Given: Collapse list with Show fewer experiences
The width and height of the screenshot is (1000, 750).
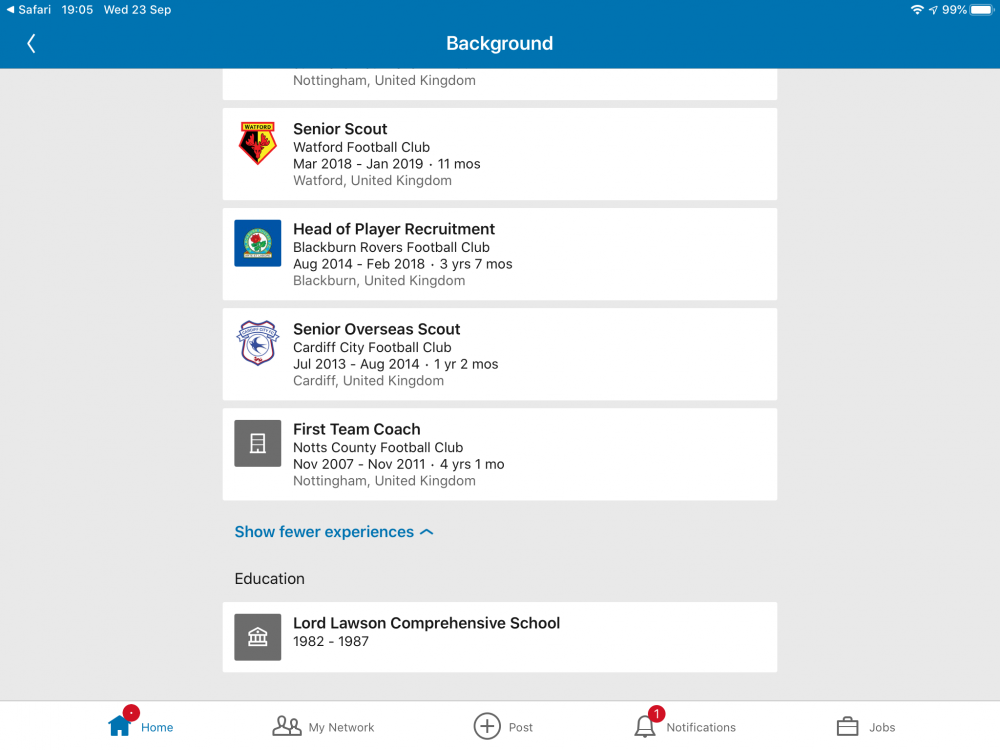Looking at the screenshot, I should (323, 532).
